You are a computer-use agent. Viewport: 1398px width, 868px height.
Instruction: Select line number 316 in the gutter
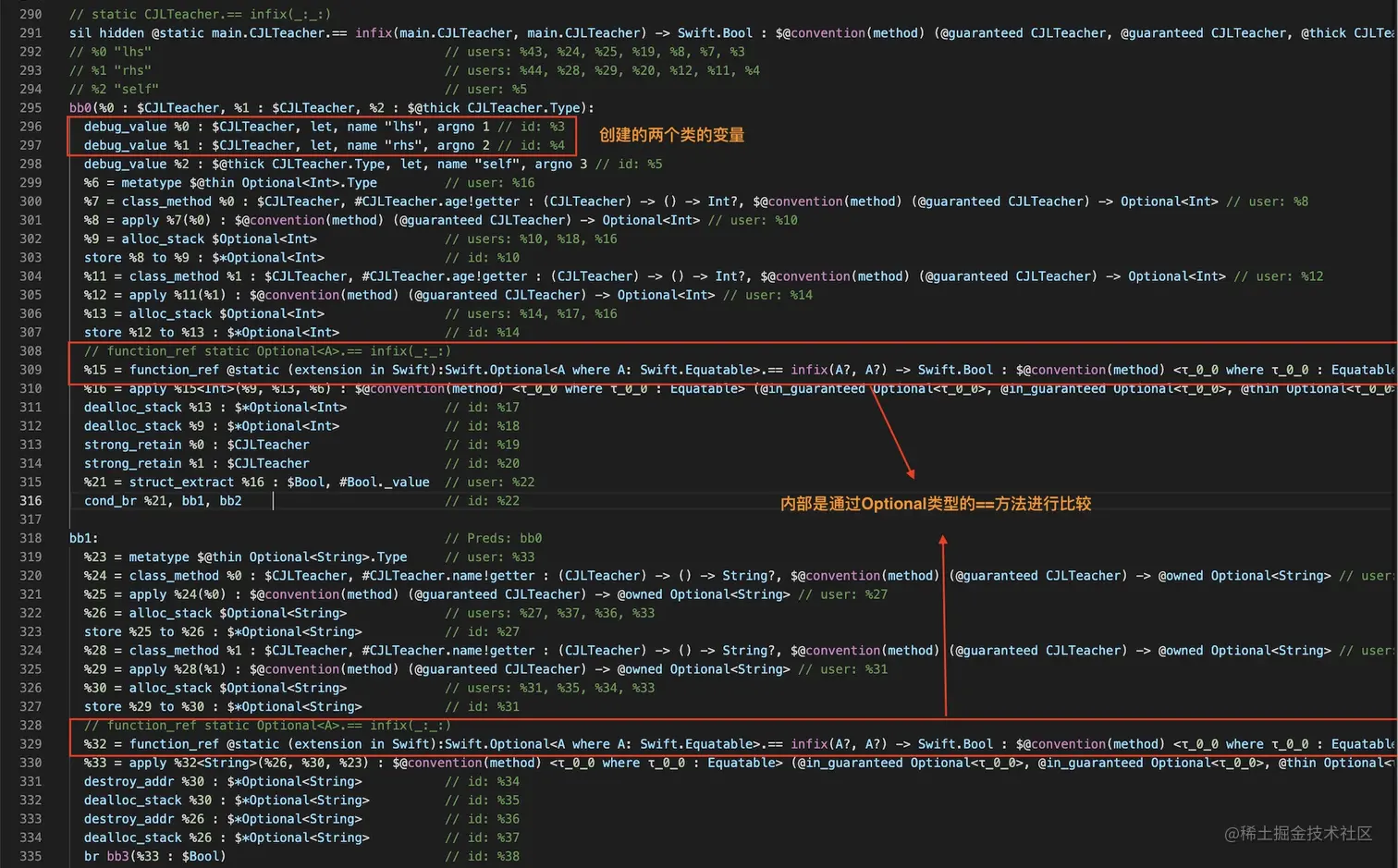pos(31,500)
